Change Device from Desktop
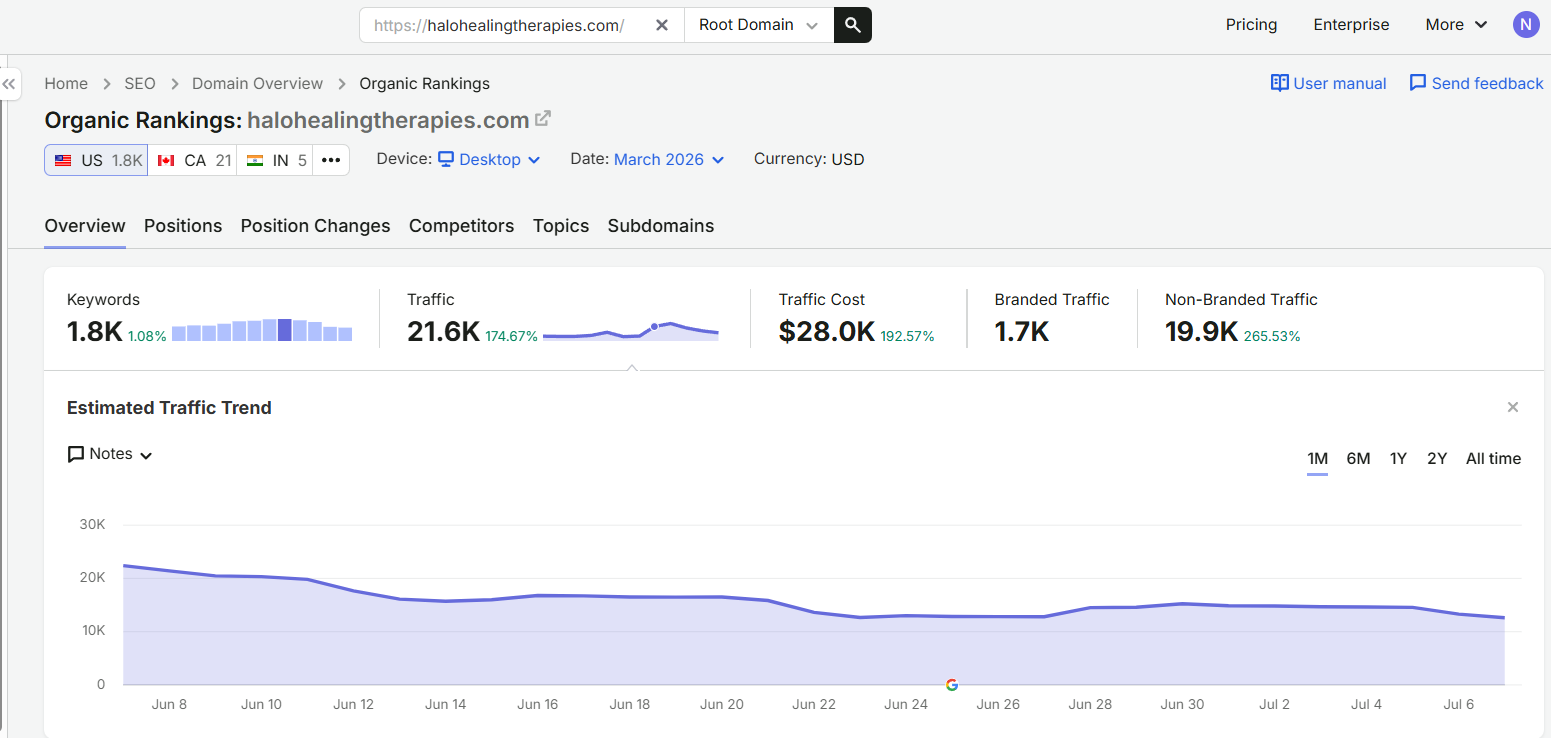This screenshot has height=738, width=1551. (490, 160)
